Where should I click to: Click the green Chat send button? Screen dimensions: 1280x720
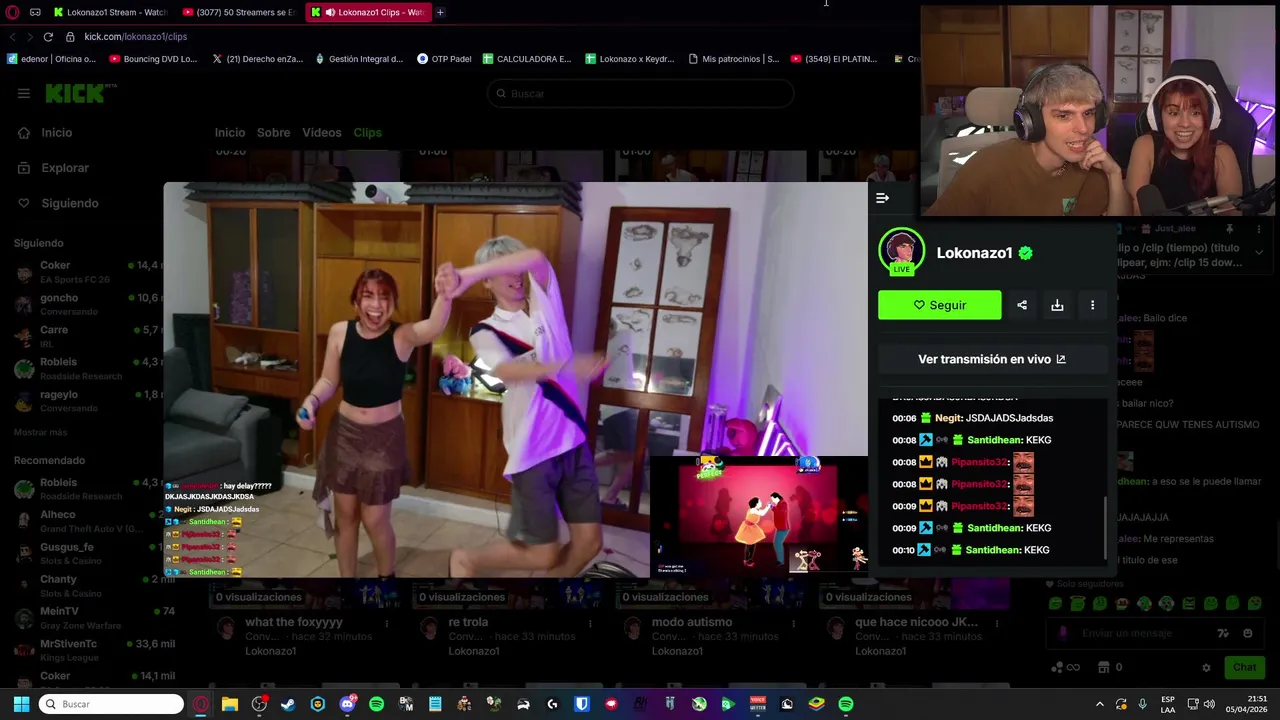pos(1244,667)
